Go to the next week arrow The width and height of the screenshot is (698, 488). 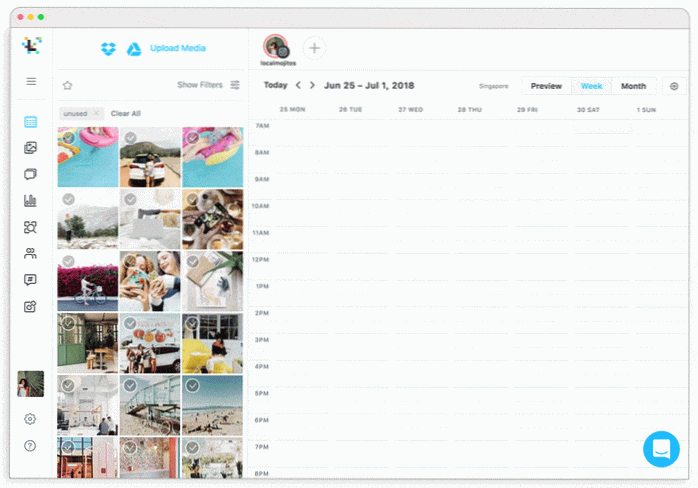tap(312, 86)
